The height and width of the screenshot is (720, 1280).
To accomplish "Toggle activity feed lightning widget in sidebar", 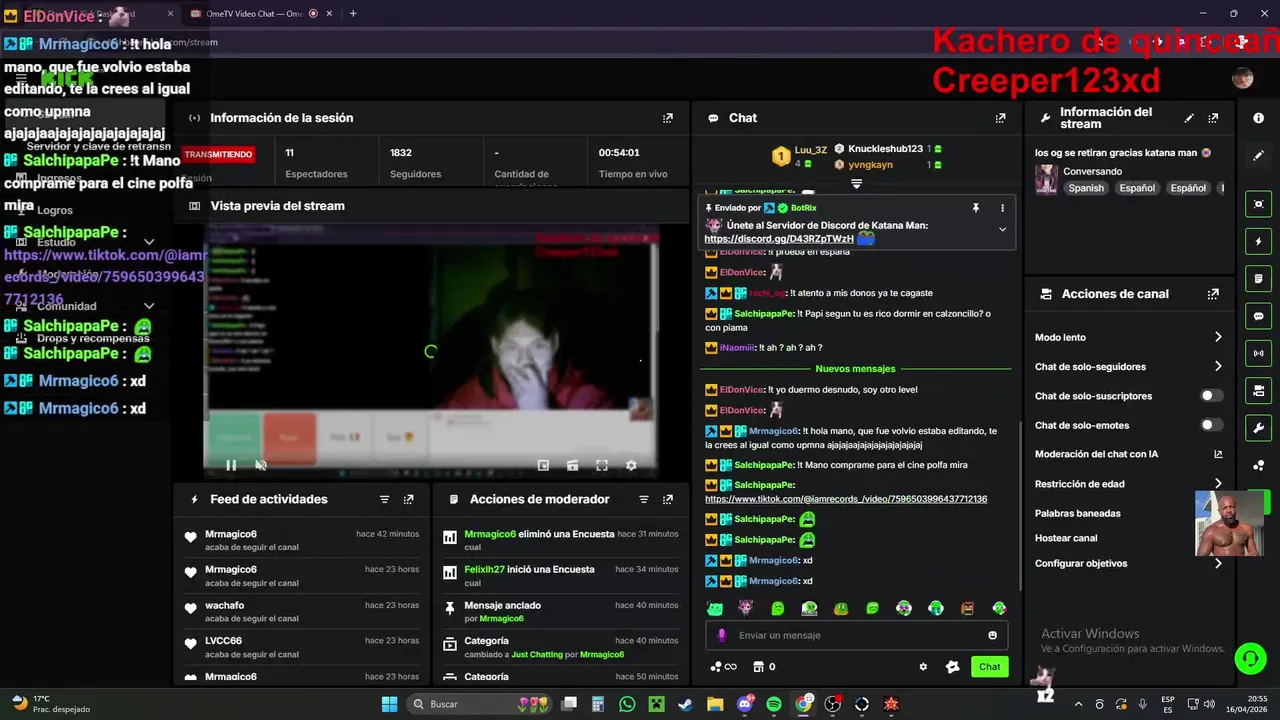I will 1258,241.
